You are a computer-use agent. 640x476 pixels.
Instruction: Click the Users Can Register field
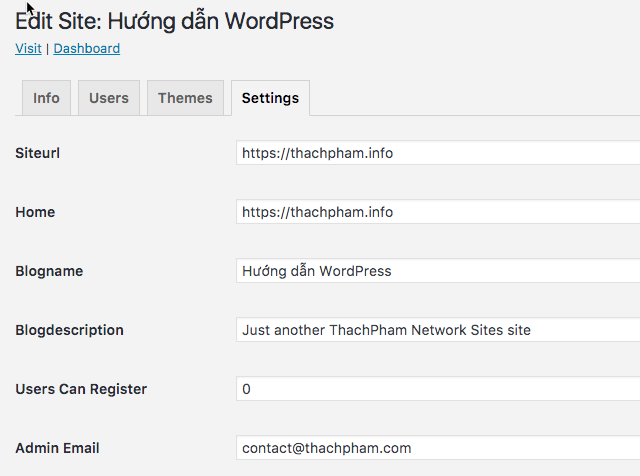pos(438,389)
